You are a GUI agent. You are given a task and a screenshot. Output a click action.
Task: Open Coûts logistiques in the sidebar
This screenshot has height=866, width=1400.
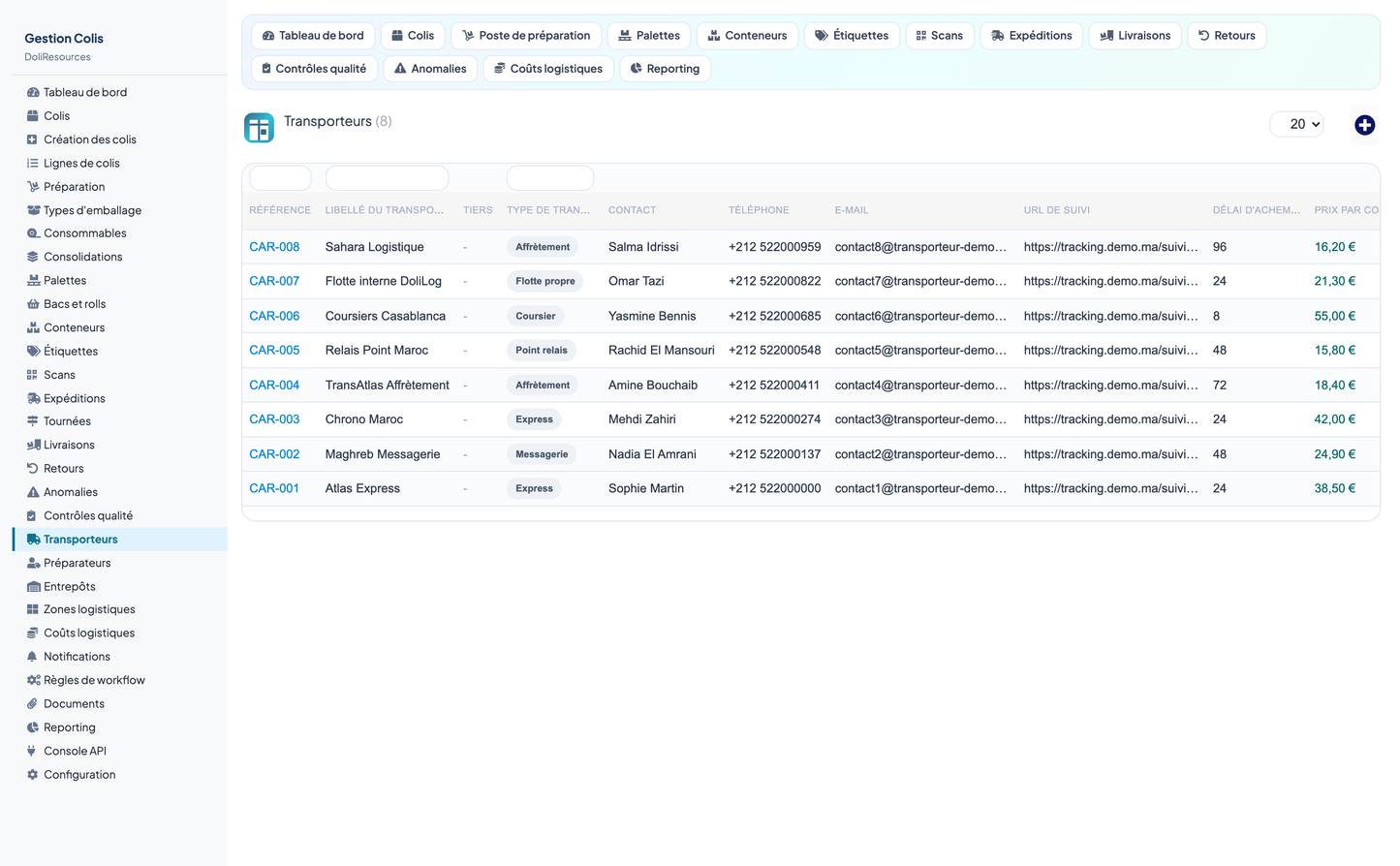pyautogui.click(x=89, y=634)
